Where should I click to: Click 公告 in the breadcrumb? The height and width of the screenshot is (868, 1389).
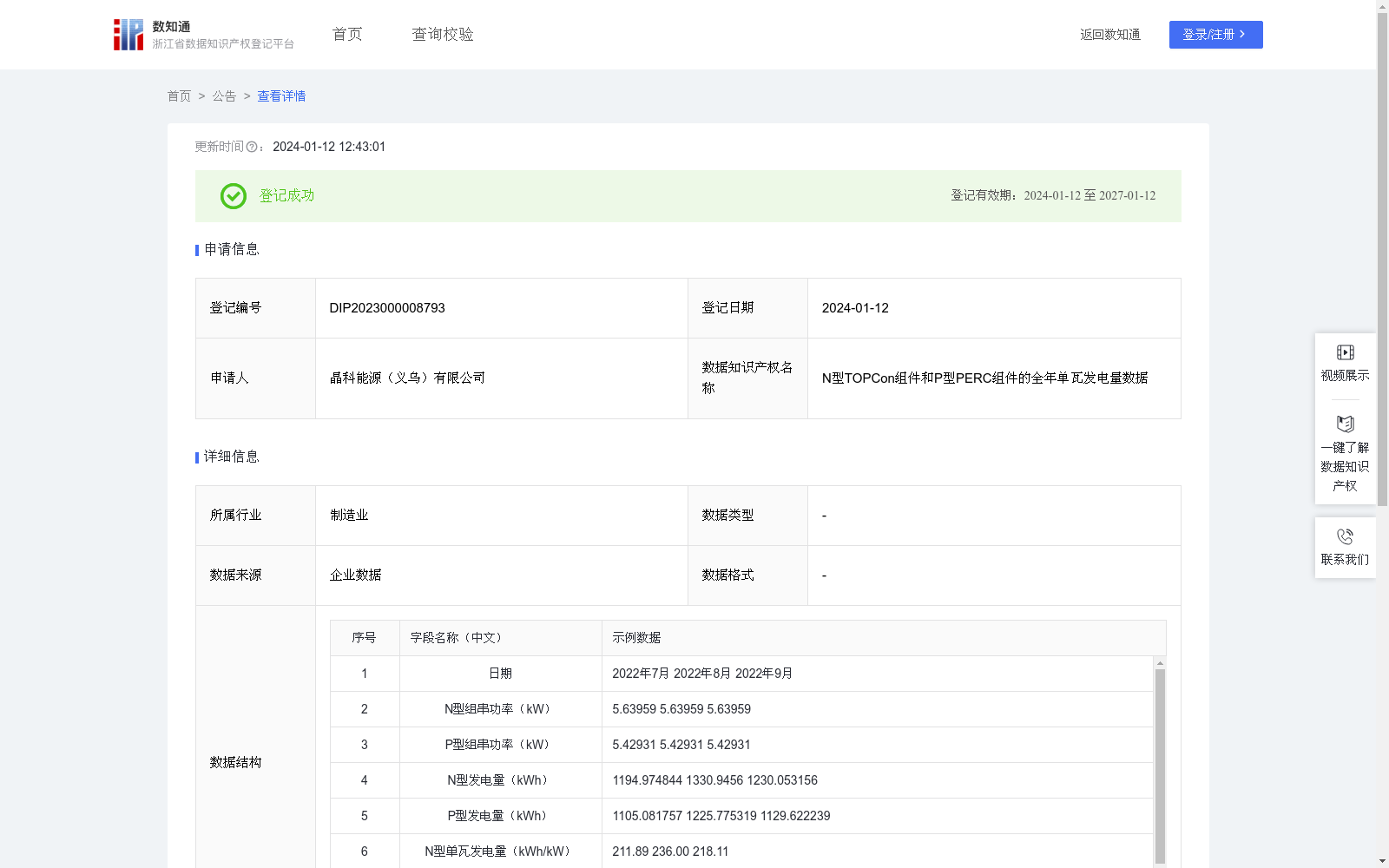coord(224,96)
